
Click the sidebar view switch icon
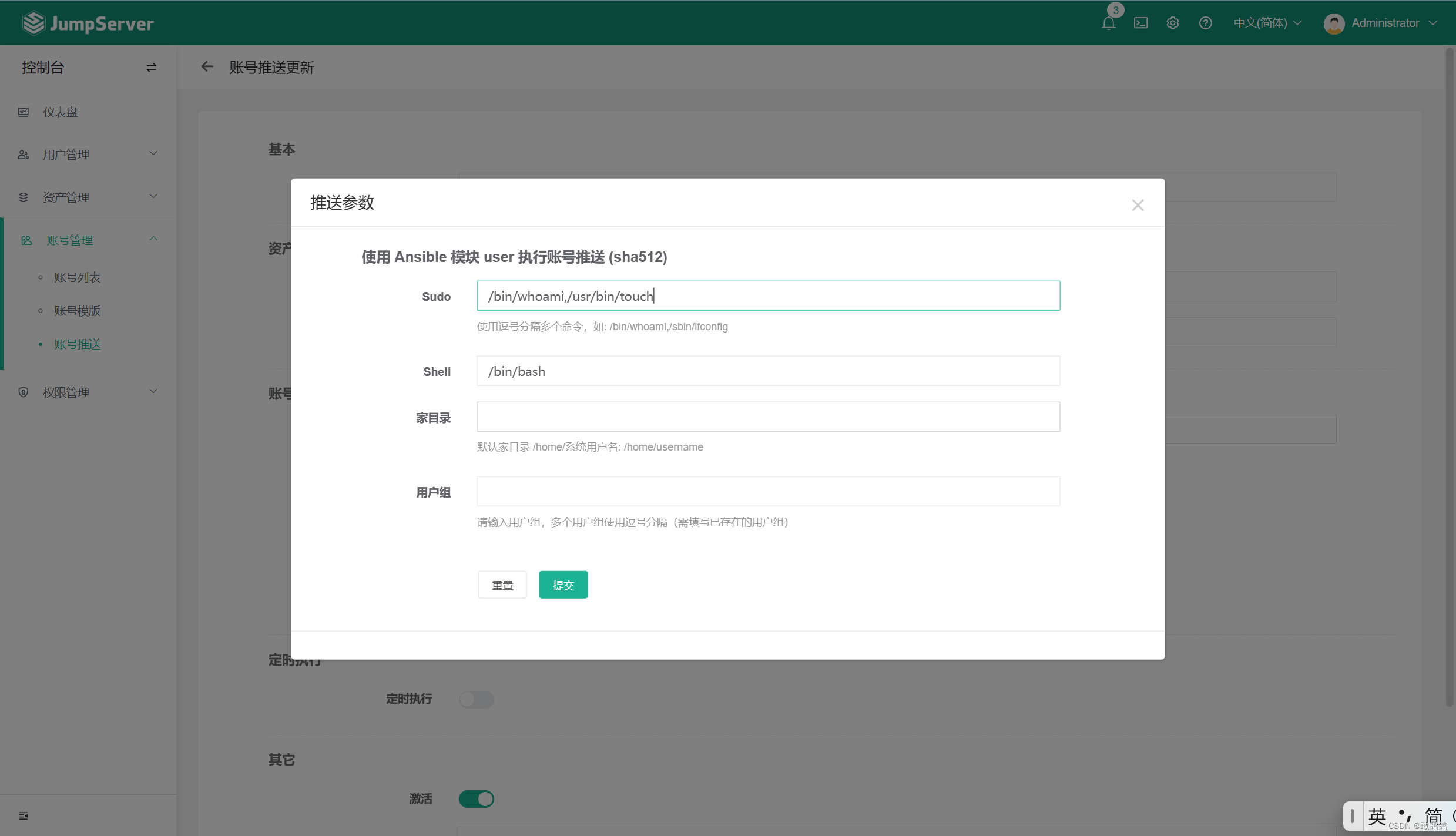151,68
